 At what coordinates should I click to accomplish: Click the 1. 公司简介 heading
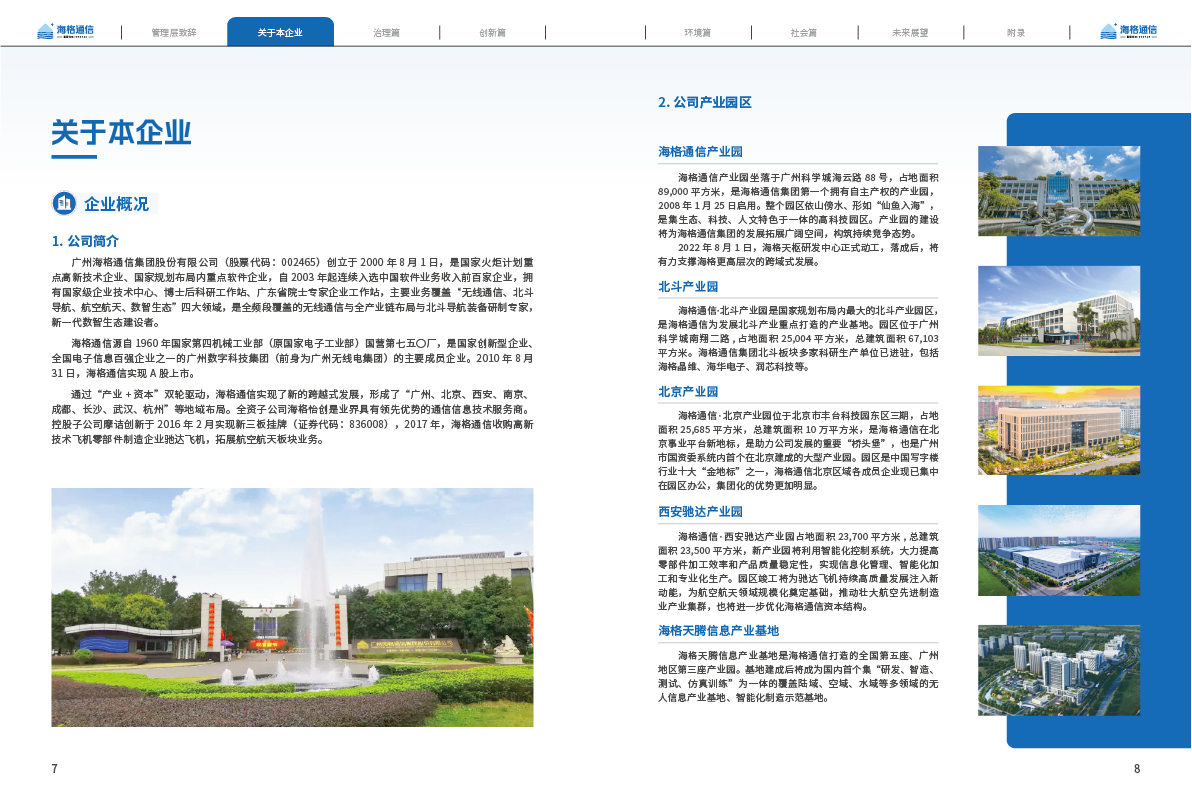(86, 241)
